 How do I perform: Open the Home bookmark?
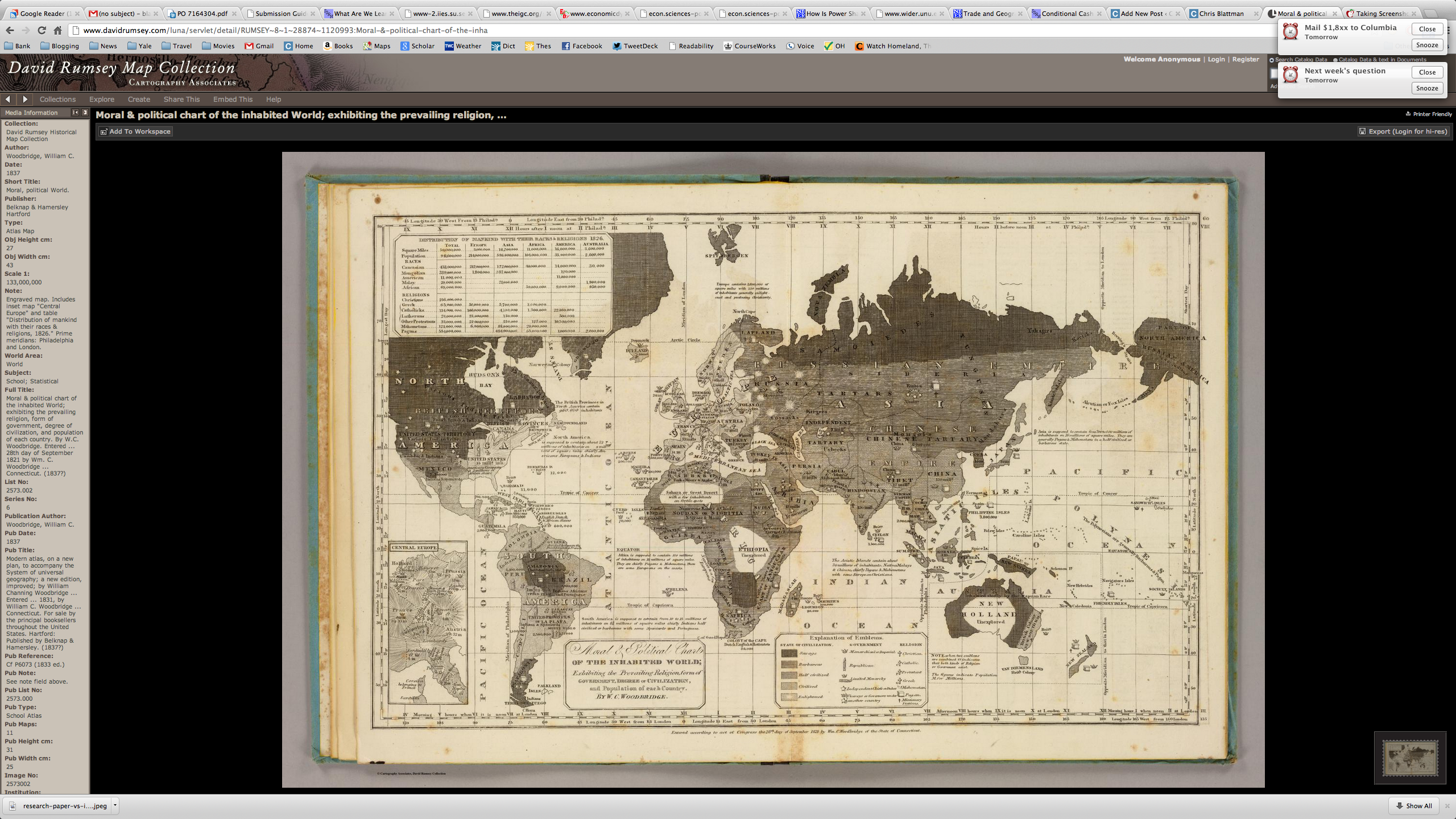299,46
